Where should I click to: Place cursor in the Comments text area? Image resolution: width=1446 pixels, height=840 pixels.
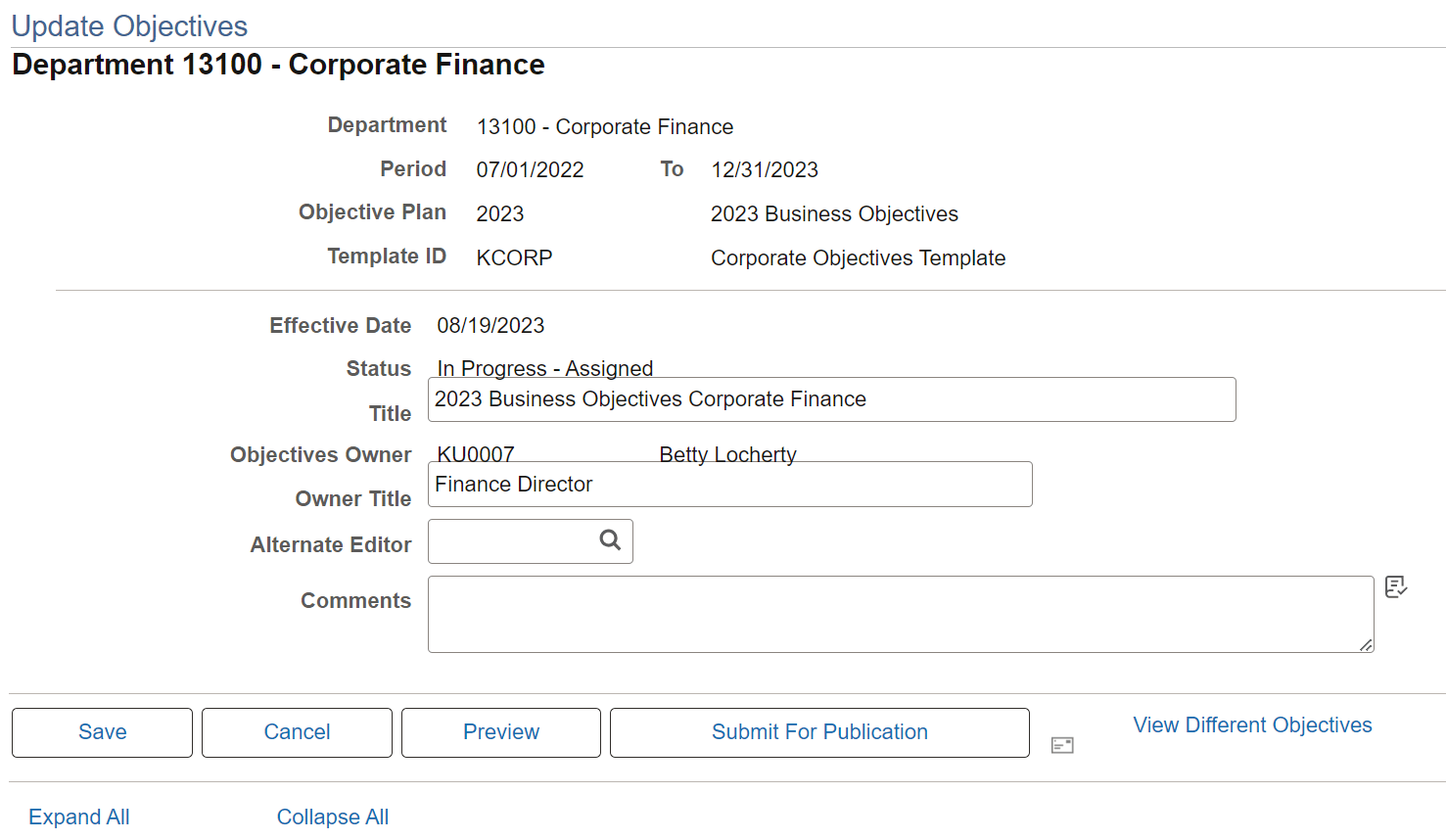coord(901,614)
